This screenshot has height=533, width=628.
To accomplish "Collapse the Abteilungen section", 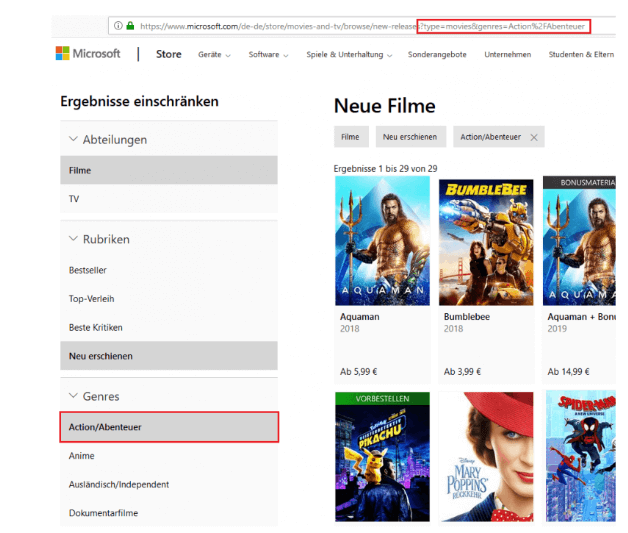I will click(x=73, y=139).
